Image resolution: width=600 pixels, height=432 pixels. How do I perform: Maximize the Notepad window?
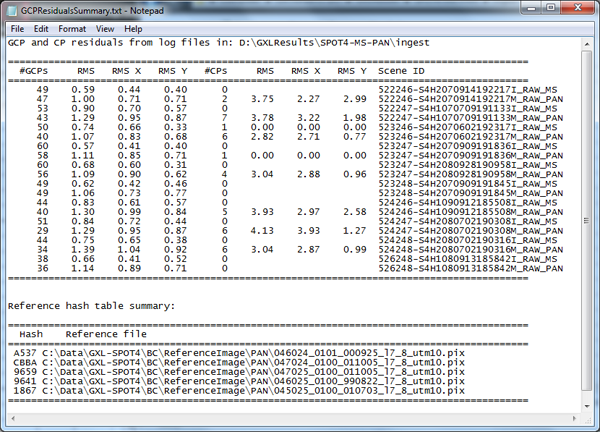coord(551,8)
